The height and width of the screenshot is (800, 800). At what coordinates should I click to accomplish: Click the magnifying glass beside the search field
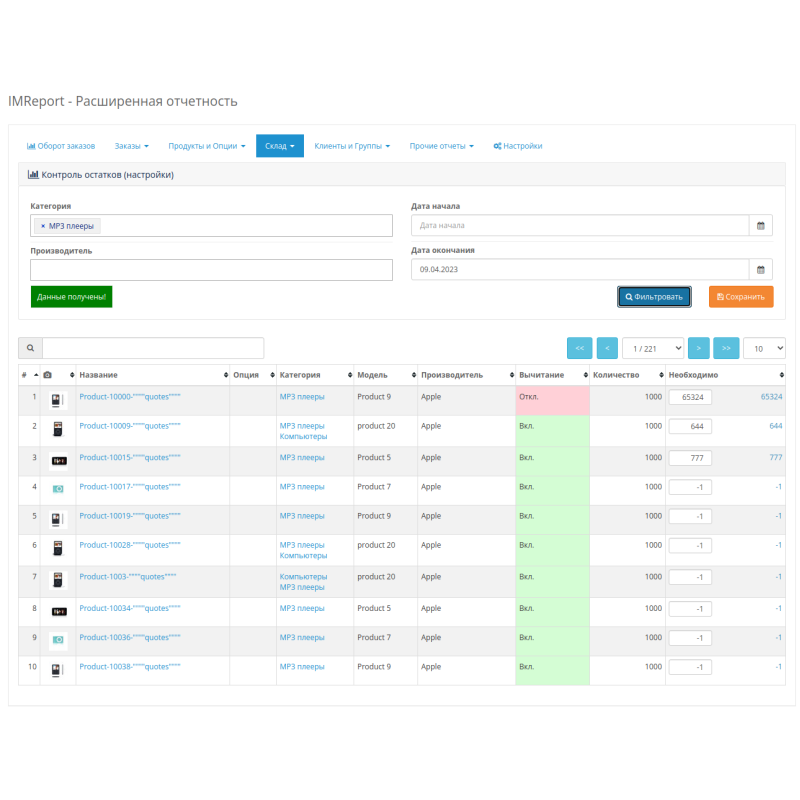pyautogui.click(x=29, y=347)
